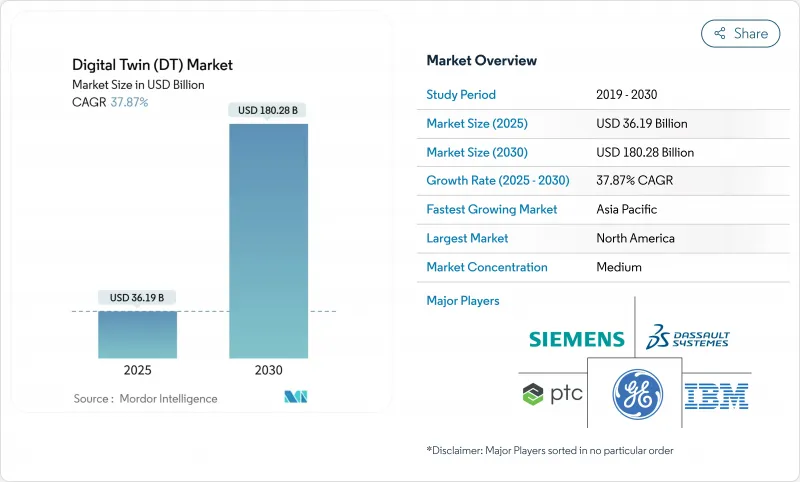Image resolution: width=800 pixels, height=482 pixels.
Task: Click the Market Concentration Medium value
Action: (x=618, y=268)
